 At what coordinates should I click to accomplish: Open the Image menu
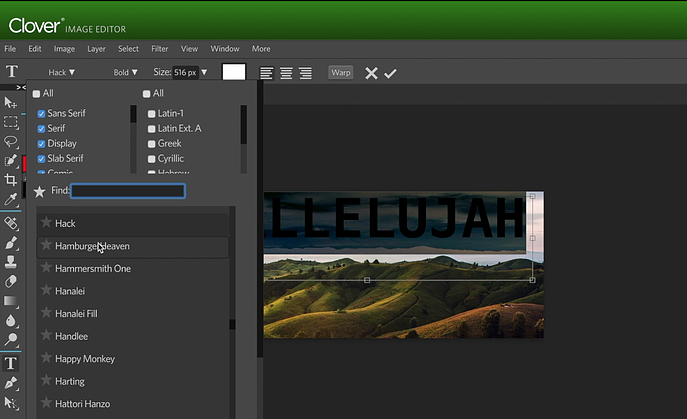64,49
